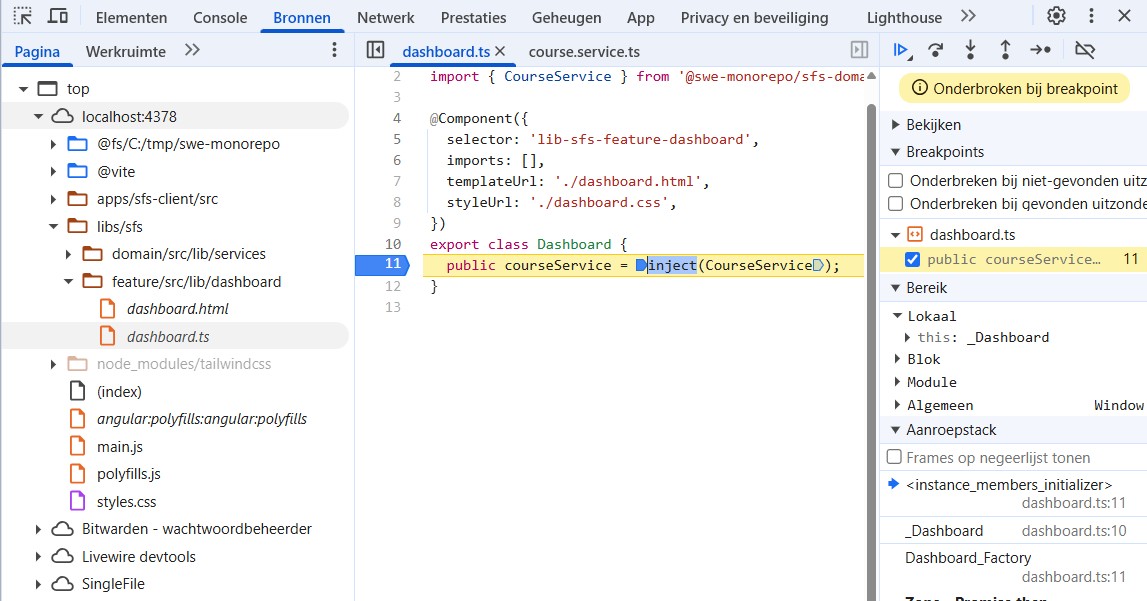Click the Step out of current function icon

[x=1003, y=48]
